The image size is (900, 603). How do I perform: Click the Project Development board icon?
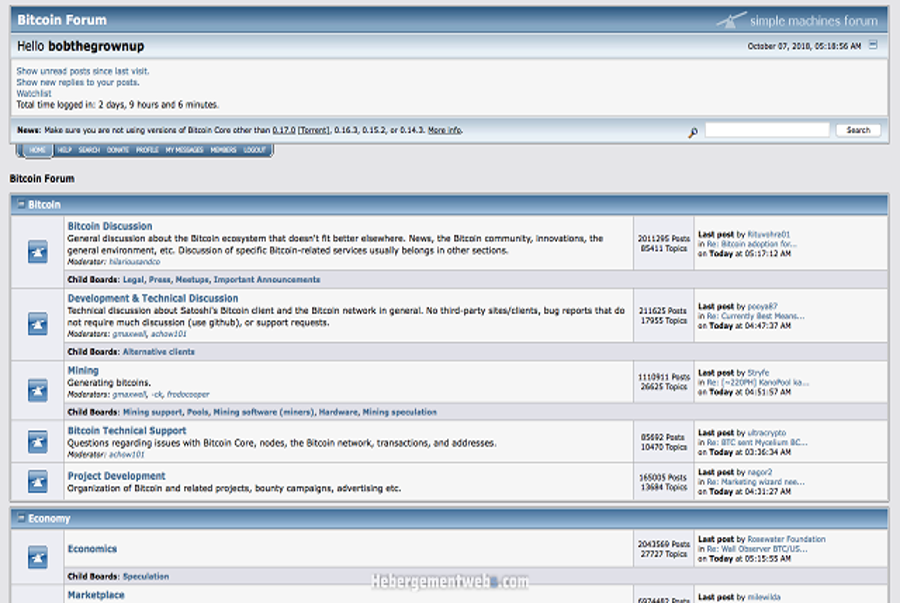click(x=38, y=482)
